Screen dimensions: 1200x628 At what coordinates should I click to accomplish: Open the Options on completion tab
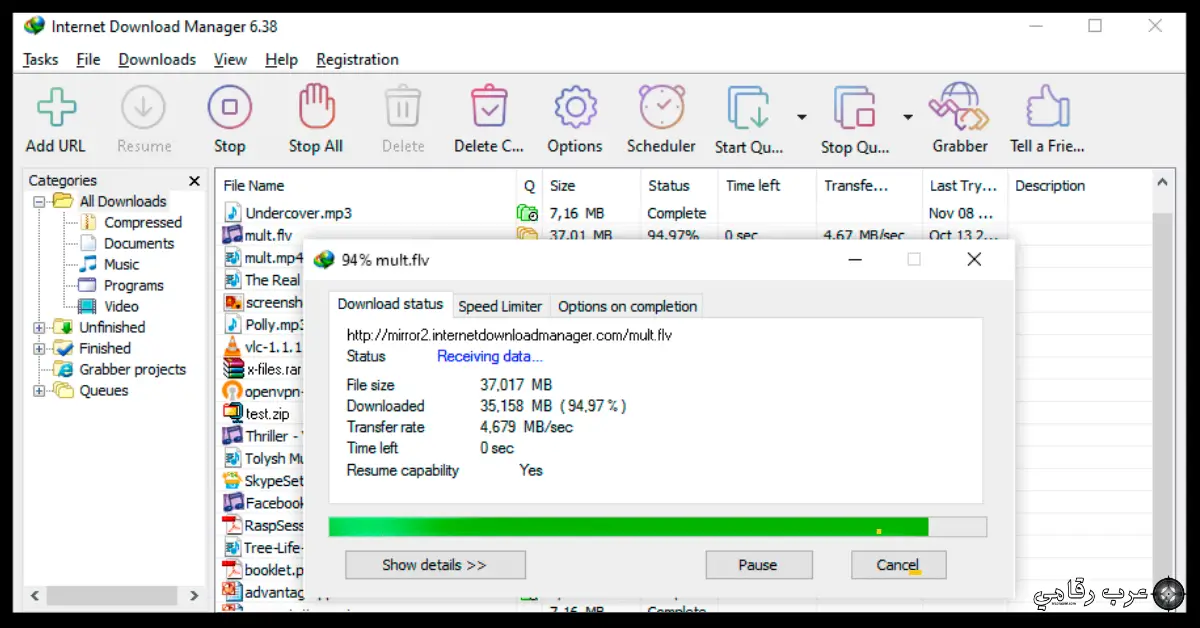(627, 306)
